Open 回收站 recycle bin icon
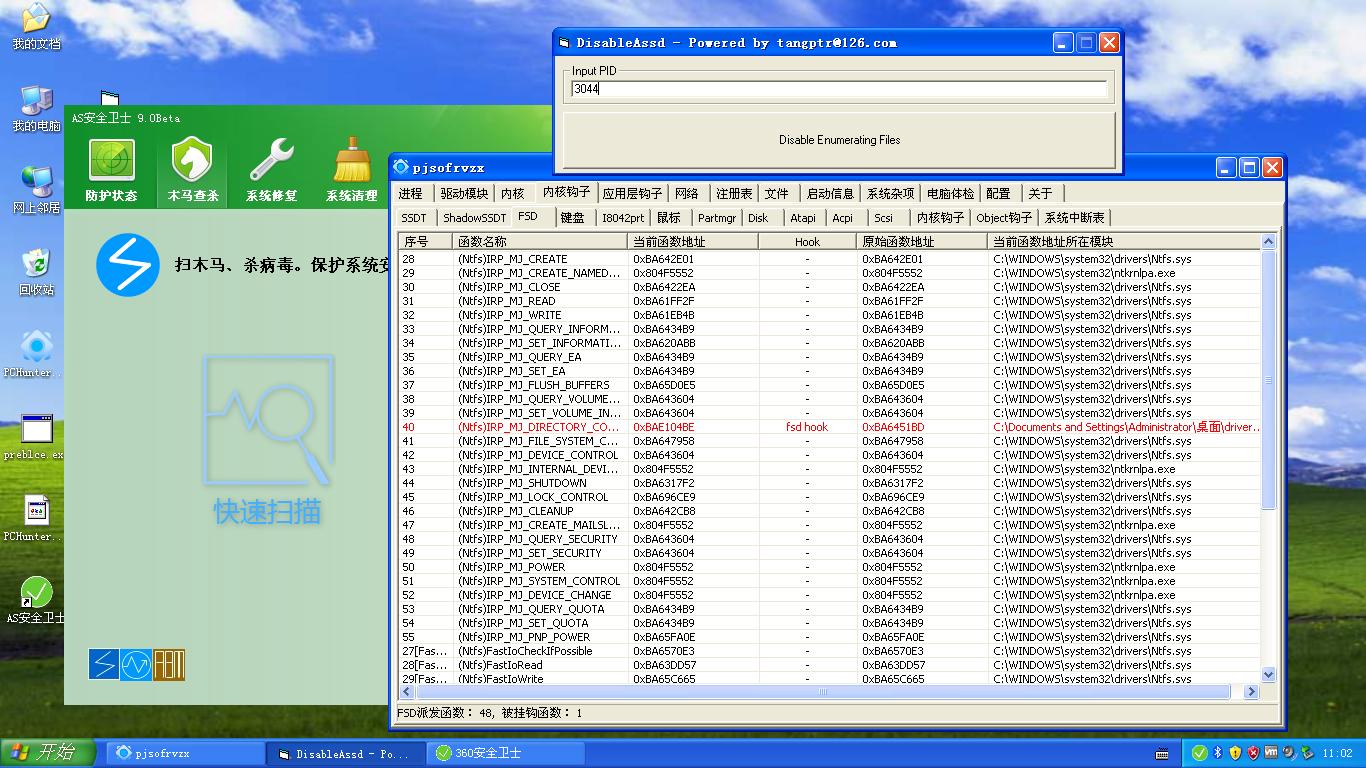Image resolution: width=1366 pixels, height=768 pixels. 36,273
